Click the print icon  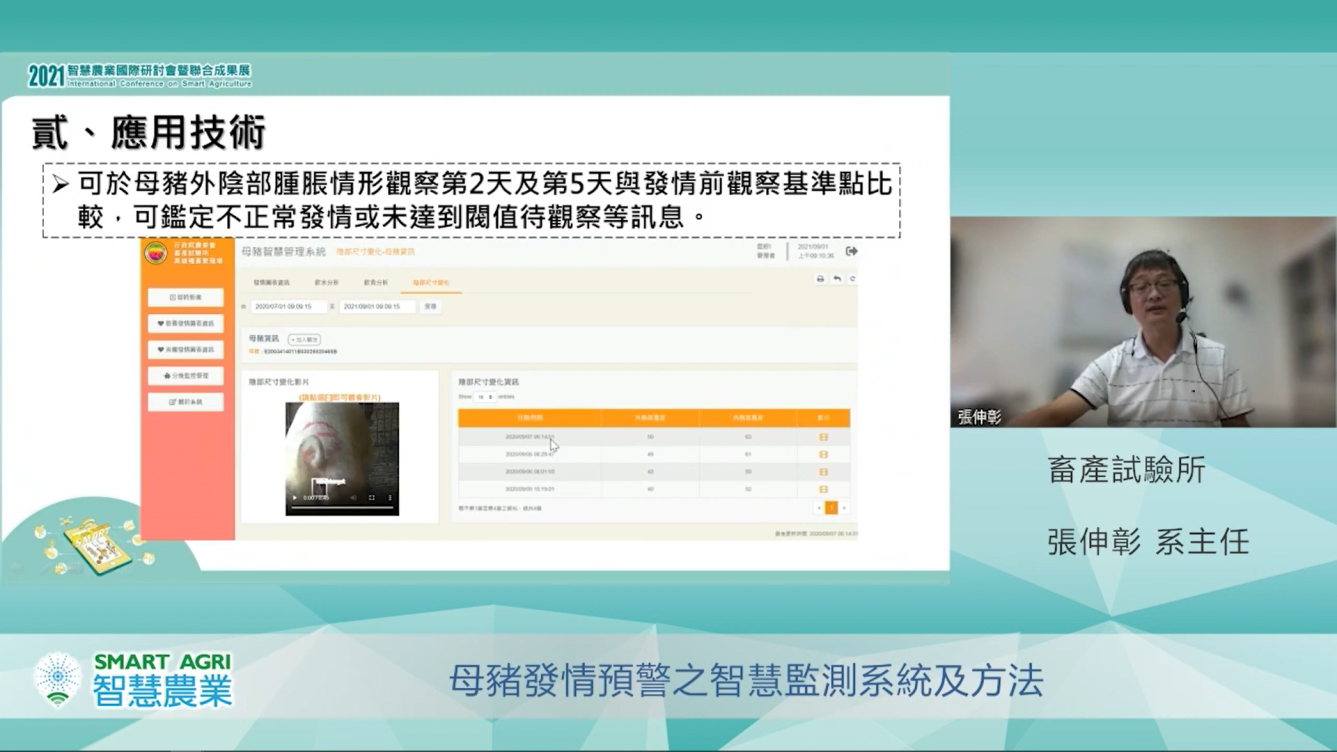coord(820,279)
